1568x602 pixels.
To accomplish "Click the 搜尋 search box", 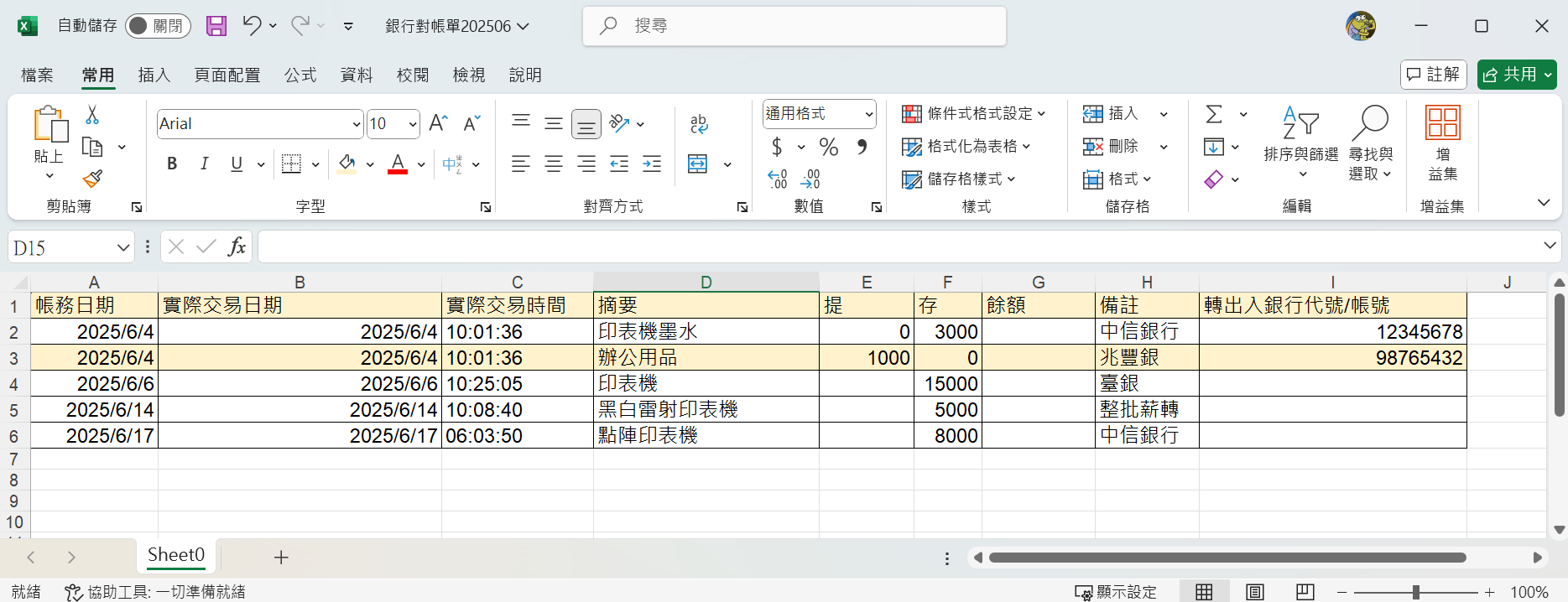I will coord(794,26).
